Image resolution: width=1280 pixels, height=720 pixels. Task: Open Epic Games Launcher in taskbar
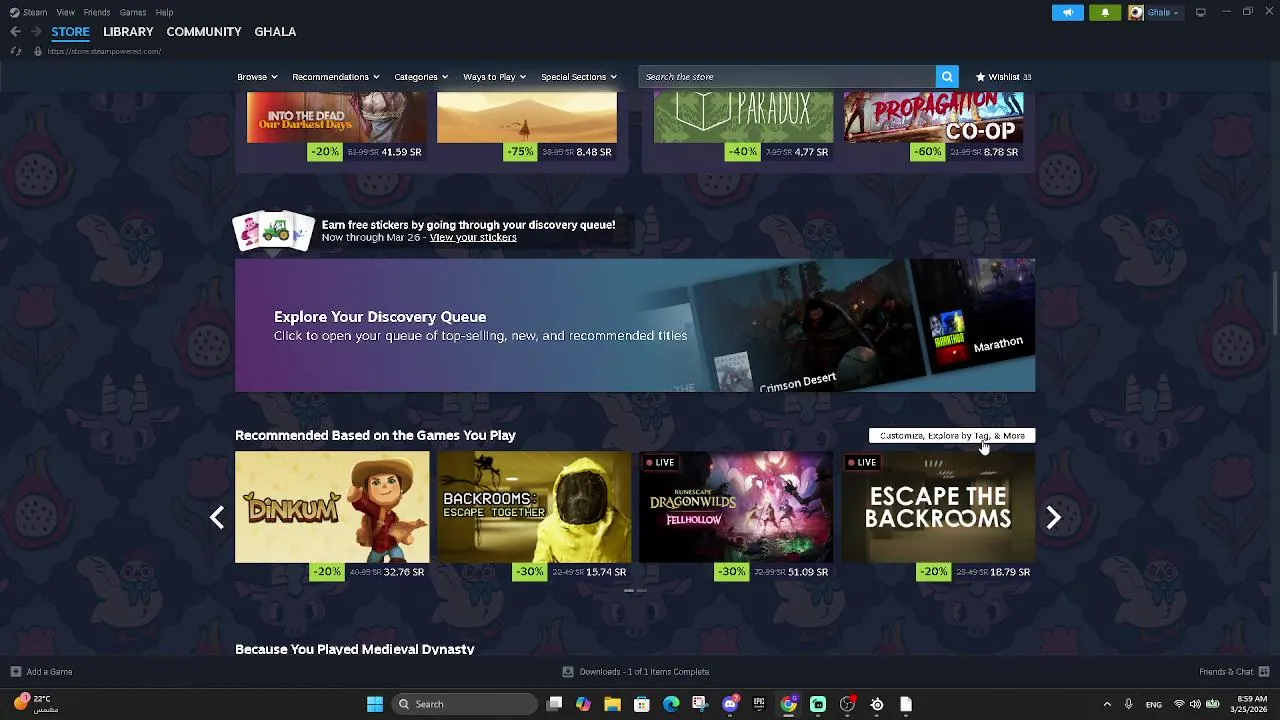[759, 704]
